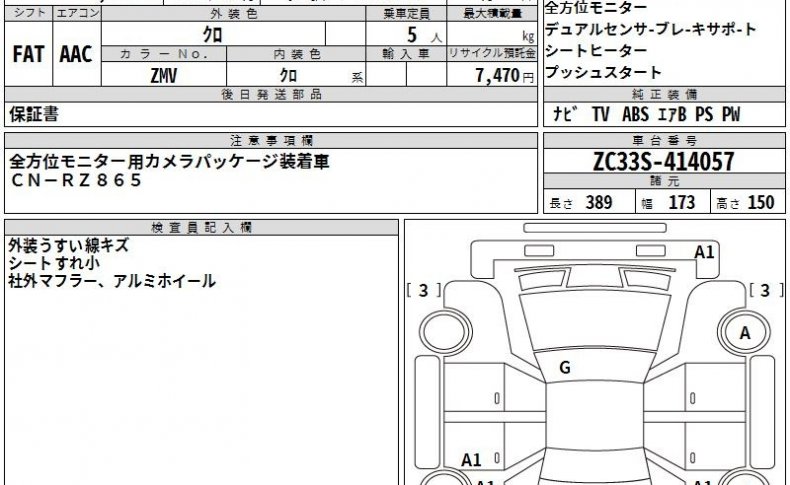Click the クロ value under 内装色

(288, 76)
